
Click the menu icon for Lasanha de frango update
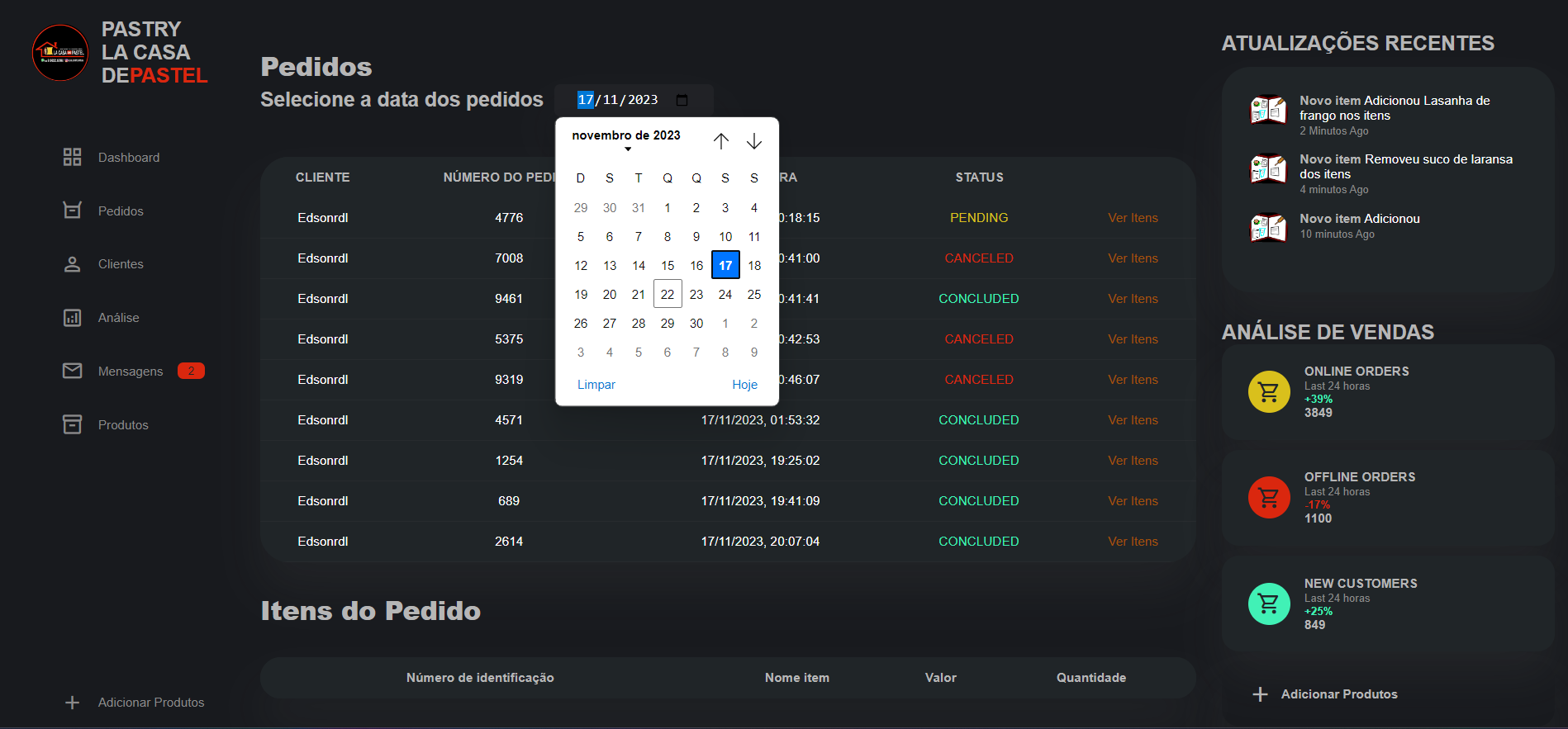click(x=1268, y=110)
